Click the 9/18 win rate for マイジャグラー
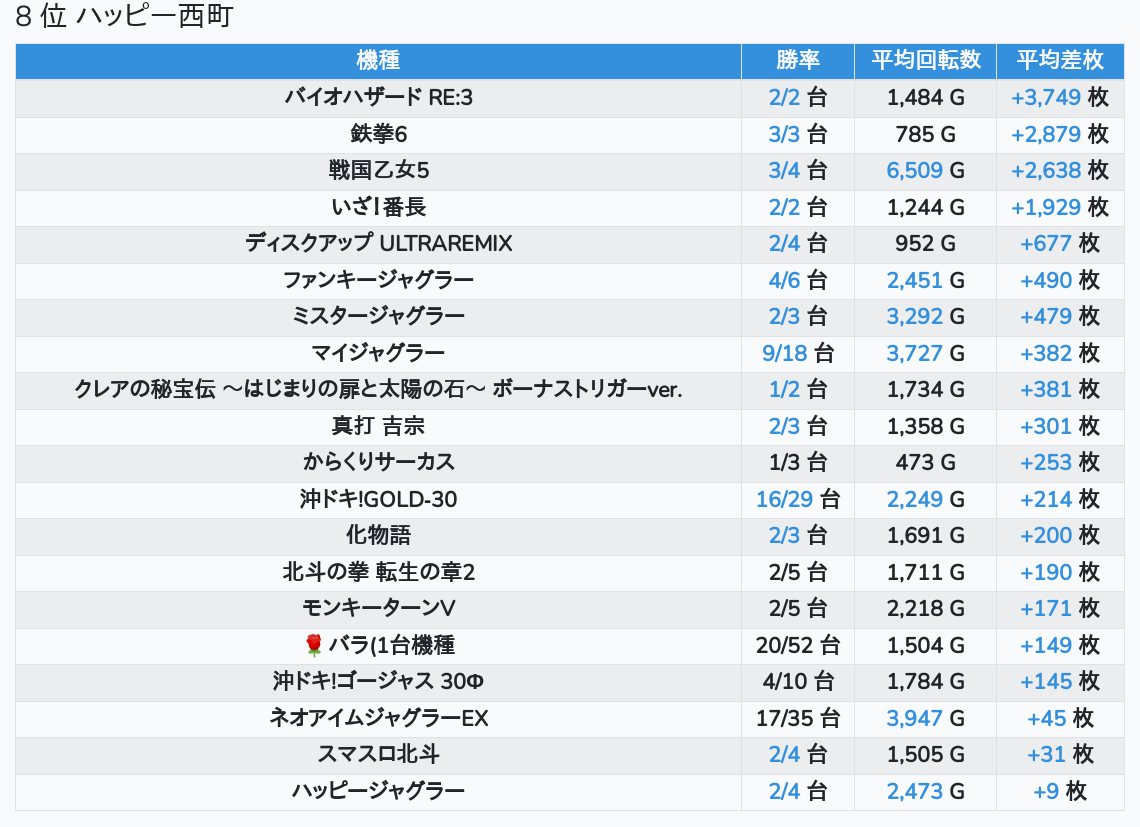Screen dimensions: 1140x827 point(784,353)
